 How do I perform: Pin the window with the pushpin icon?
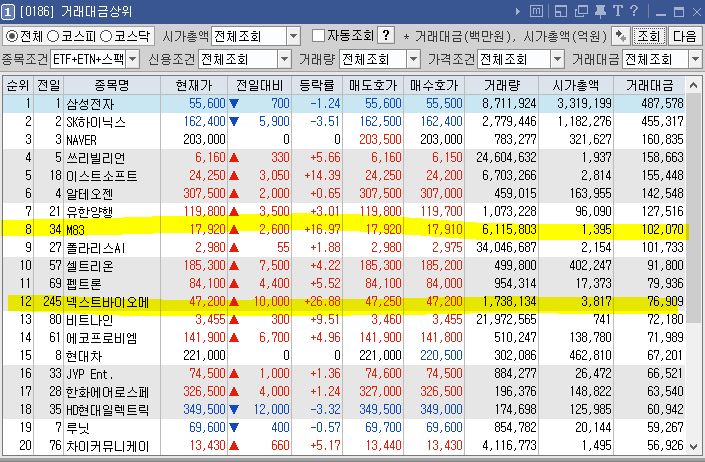click(600, 11)
